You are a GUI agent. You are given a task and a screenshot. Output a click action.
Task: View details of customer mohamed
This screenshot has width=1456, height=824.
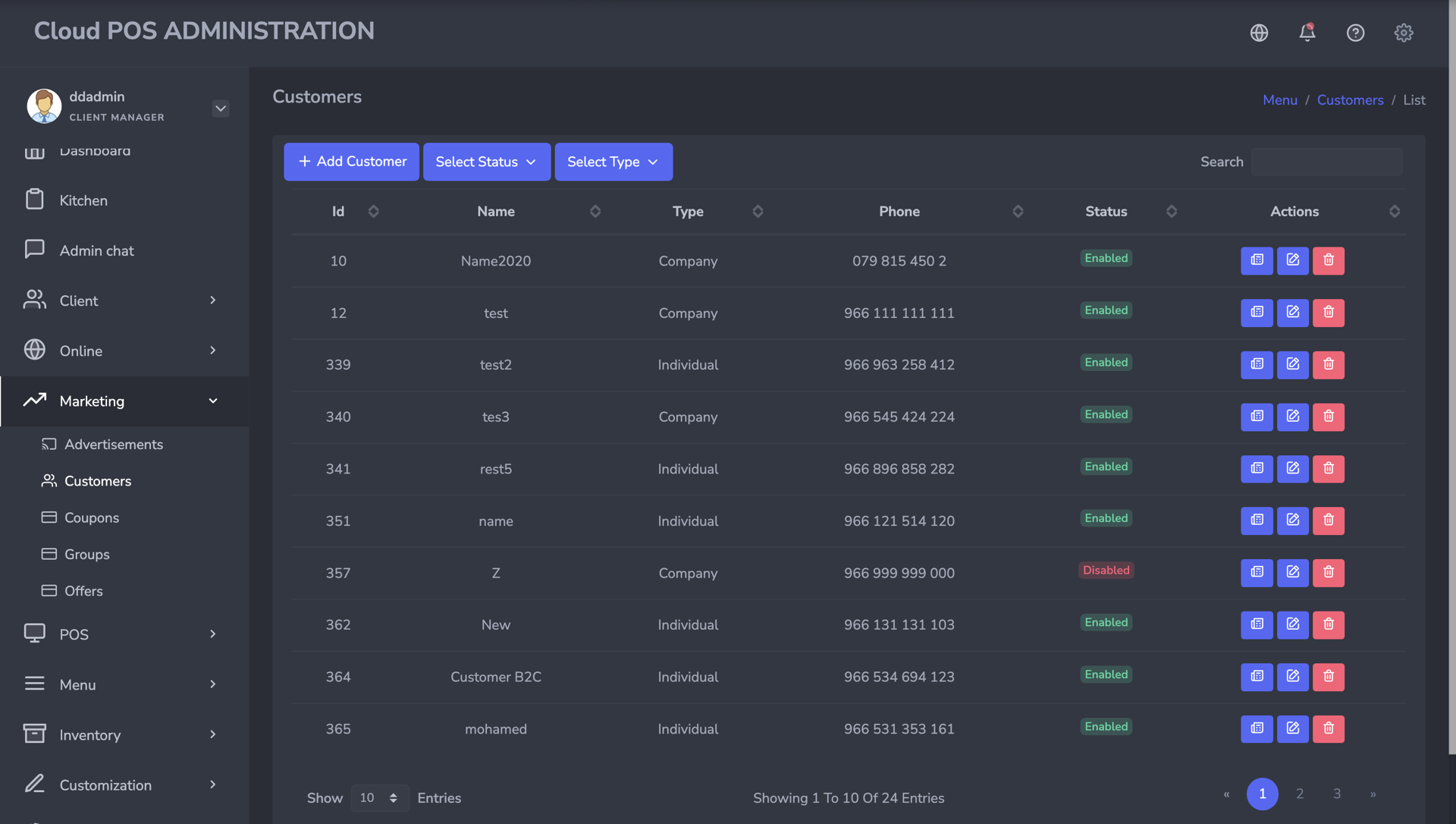tap(1257, 728)
